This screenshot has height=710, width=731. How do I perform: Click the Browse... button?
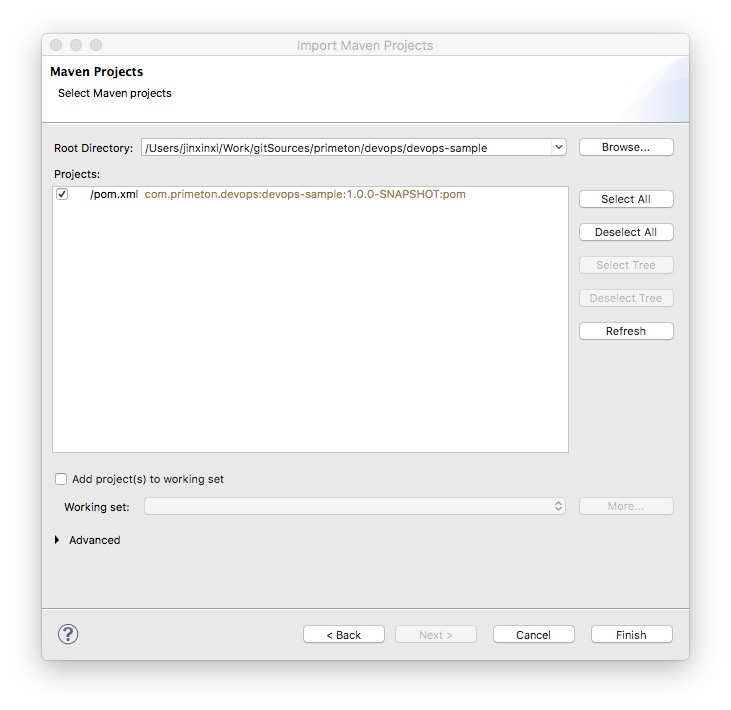626,147
